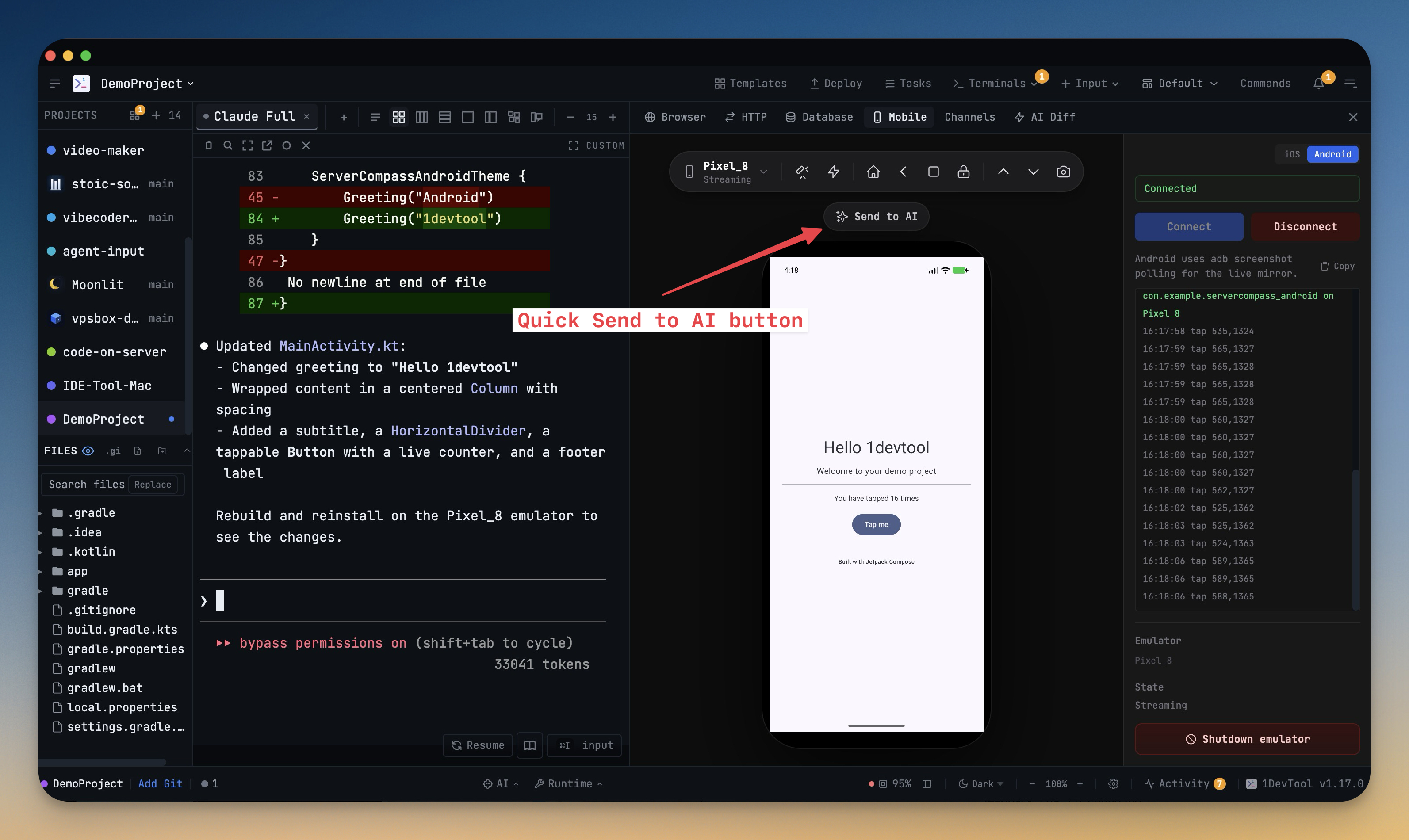This screenshot has width=1409, height=840.
Task: Switch to the Database tab
Action: tap(819, 117)
